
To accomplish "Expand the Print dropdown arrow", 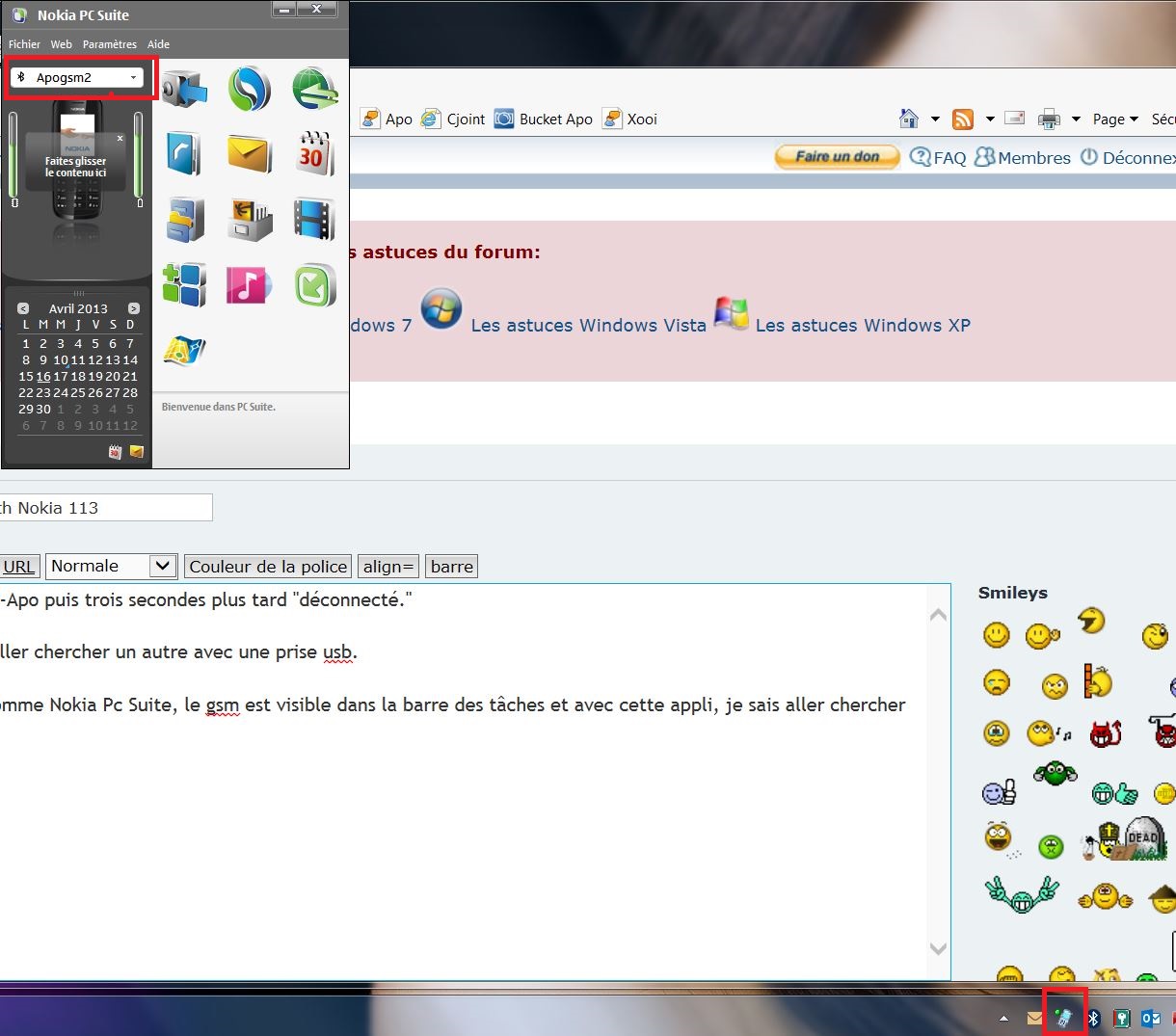I will click(1076, 120).
